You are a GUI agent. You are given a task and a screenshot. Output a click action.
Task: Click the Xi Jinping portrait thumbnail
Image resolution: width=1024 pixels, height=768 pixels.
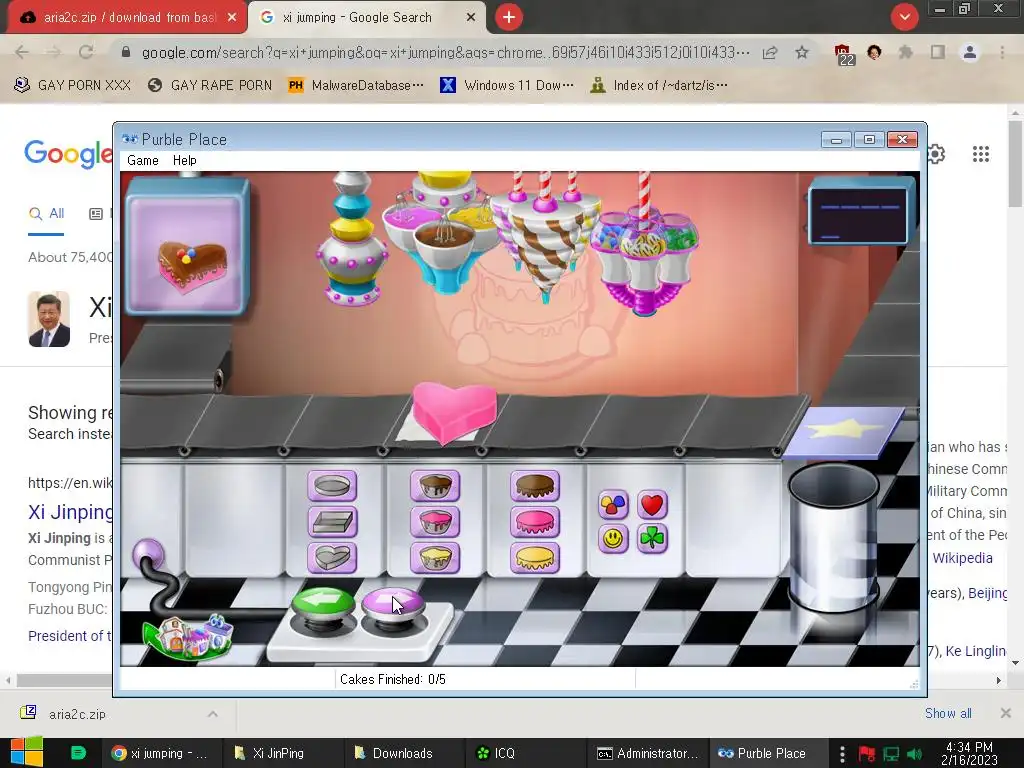pos(49,319)
